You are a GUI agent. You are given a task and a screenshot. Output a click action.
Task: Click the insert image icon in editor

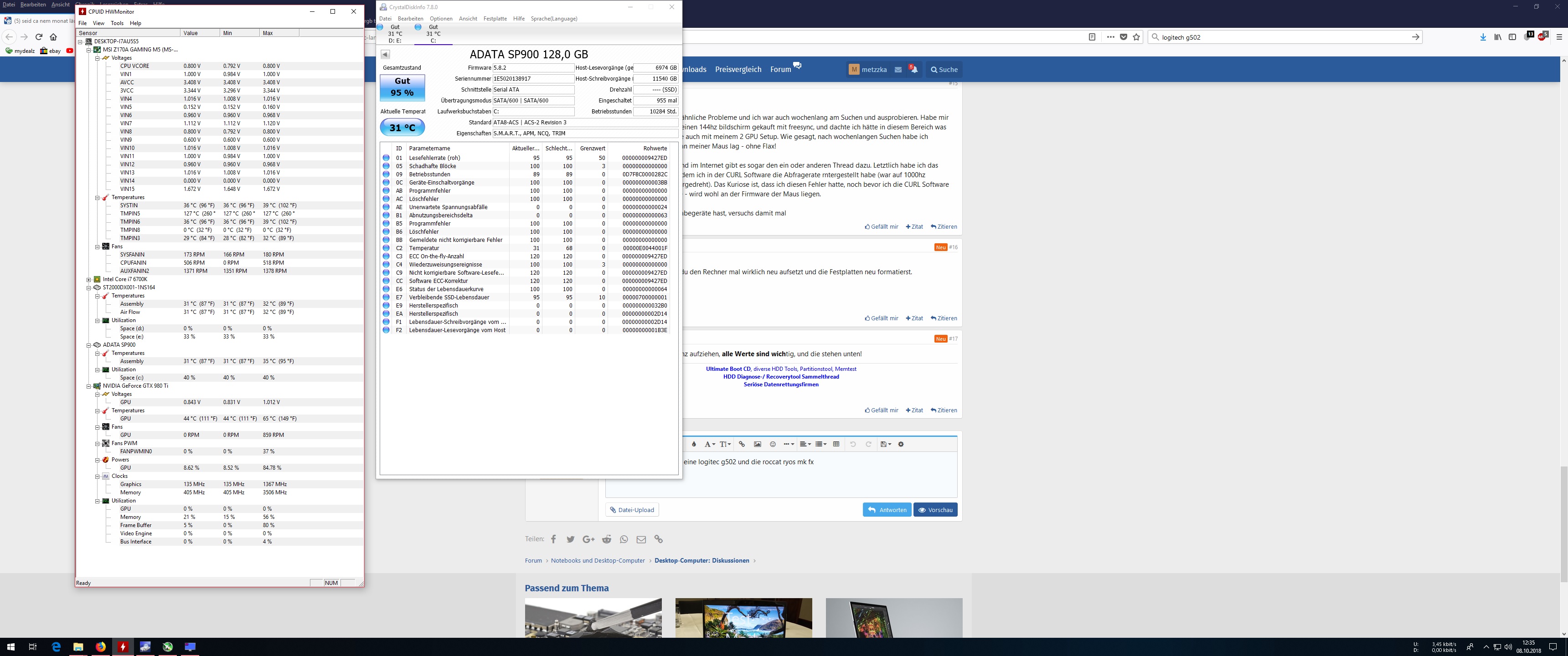757,444
